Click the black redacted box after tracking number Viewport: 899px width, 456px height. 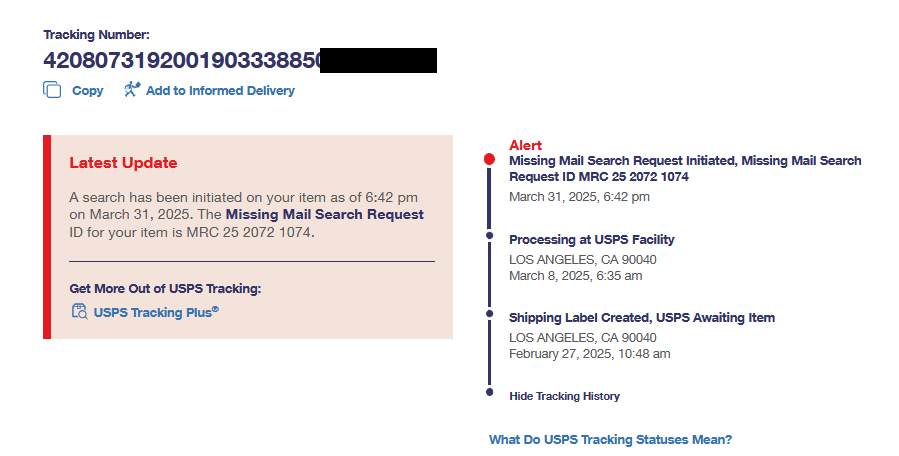click(x=378, y=60)
